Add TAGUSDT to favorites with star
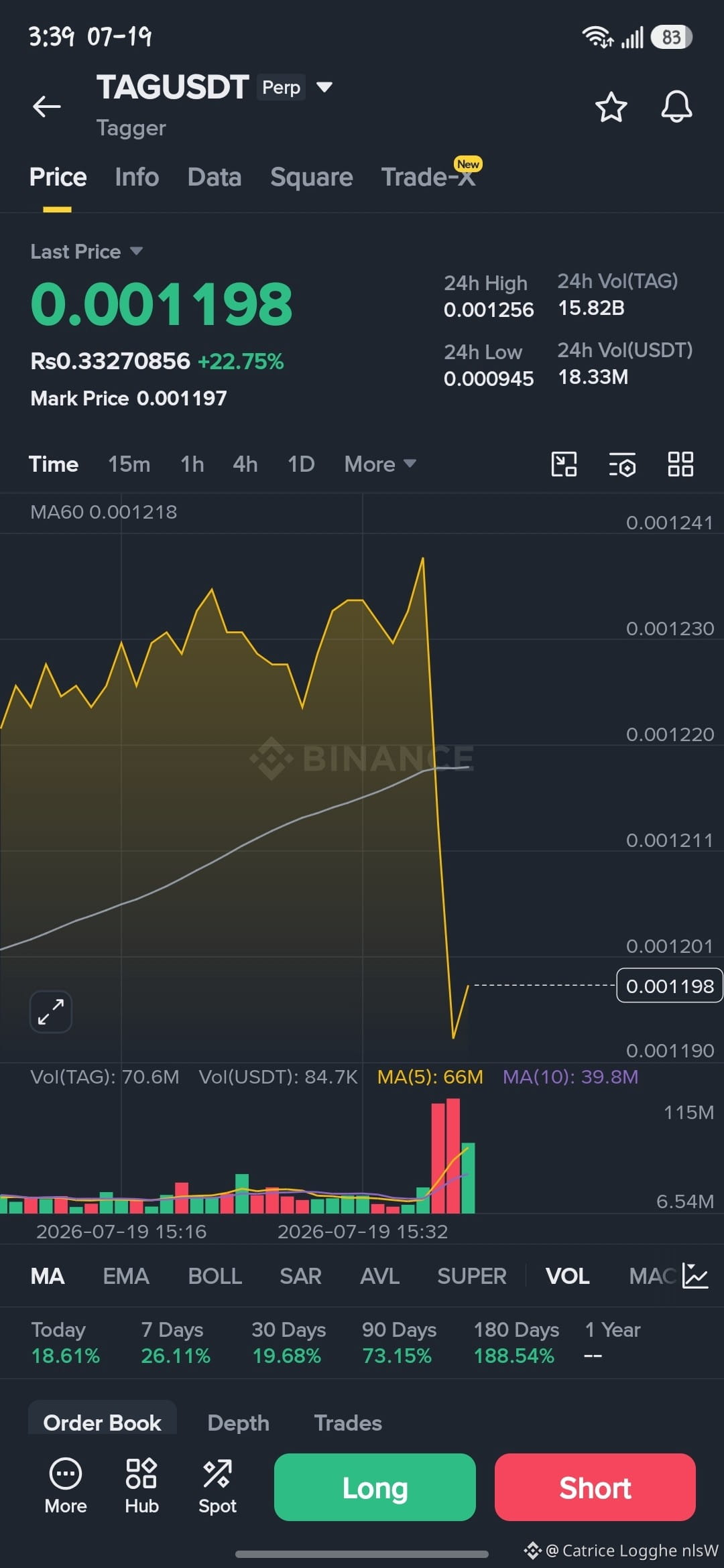The image size is (724, 1568). pyautogui.click(x=611, y=107)
